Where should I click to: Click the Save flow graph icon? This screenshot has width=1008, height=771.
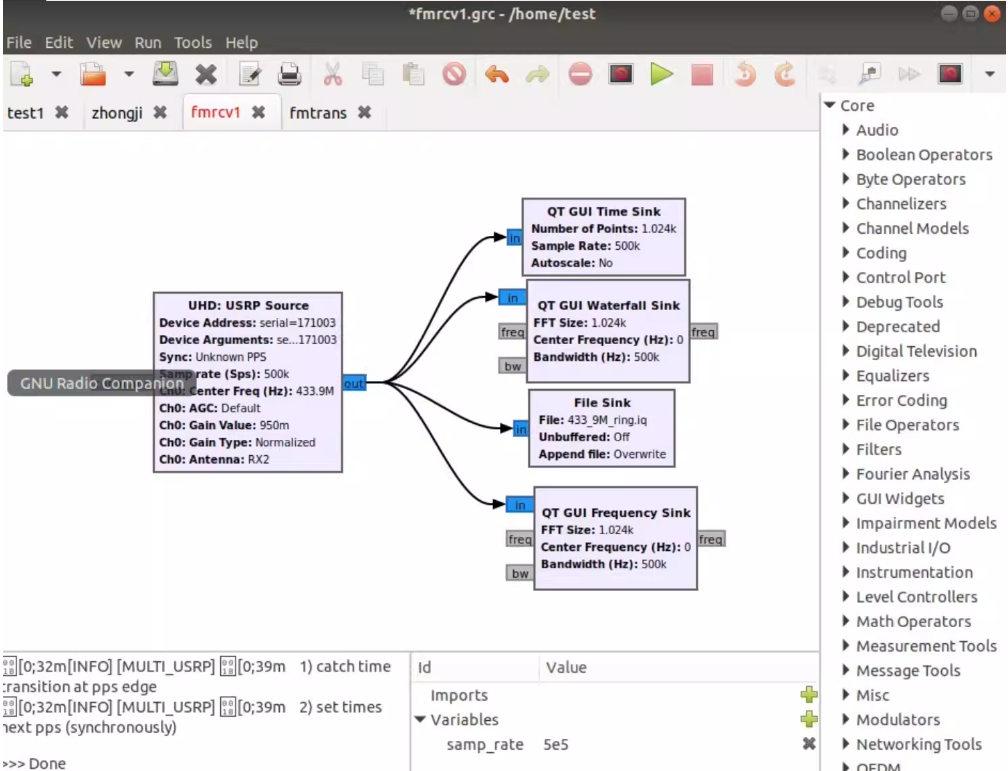(165, 75)
